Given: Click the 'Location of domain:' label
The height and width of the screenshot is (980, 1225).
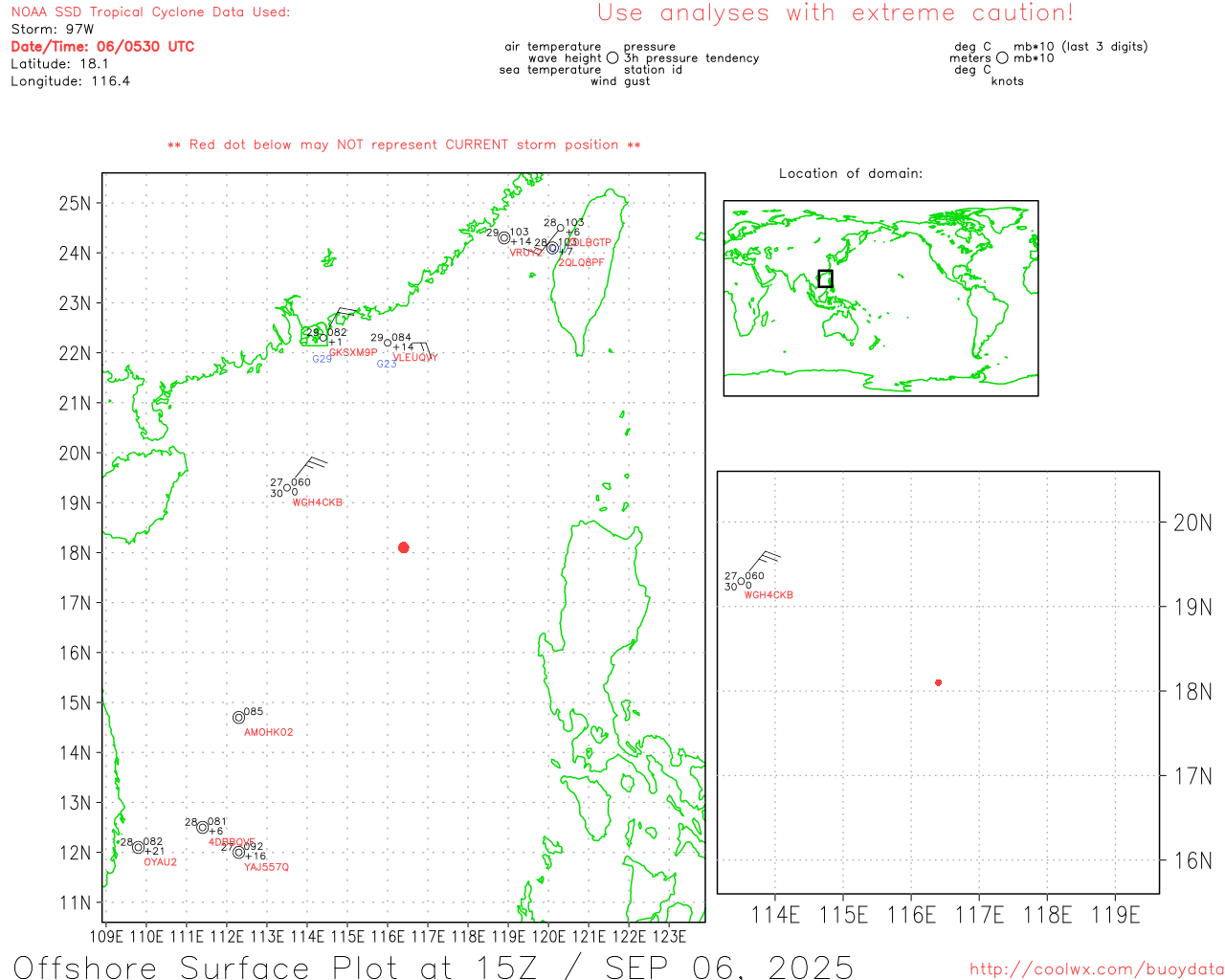Looking at the screenshot, I should point(851,173).
